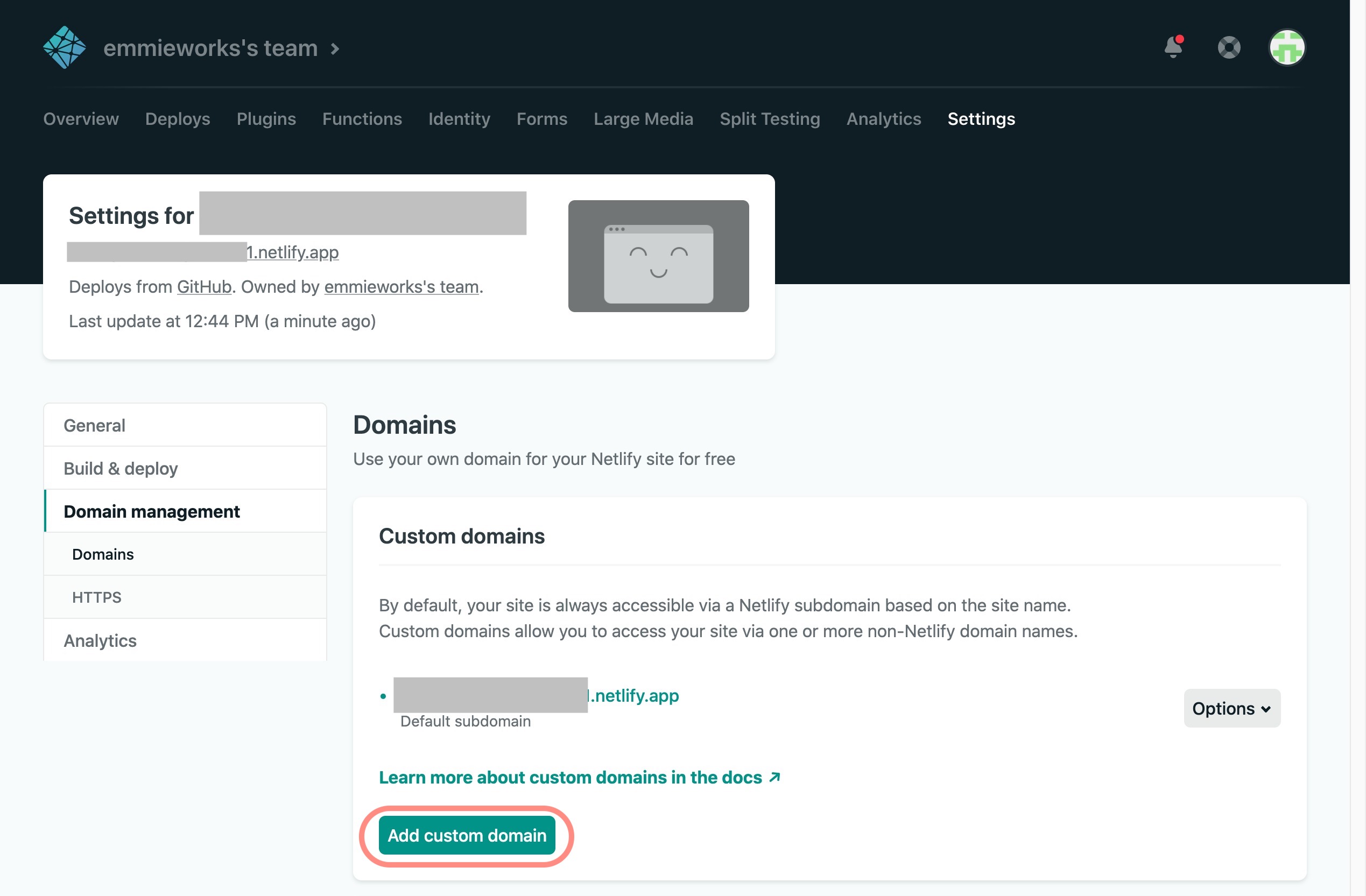This screenshot has width=1366, height=896.
Task: Open Learn more about custom domains docs
Action: point(580,777)
